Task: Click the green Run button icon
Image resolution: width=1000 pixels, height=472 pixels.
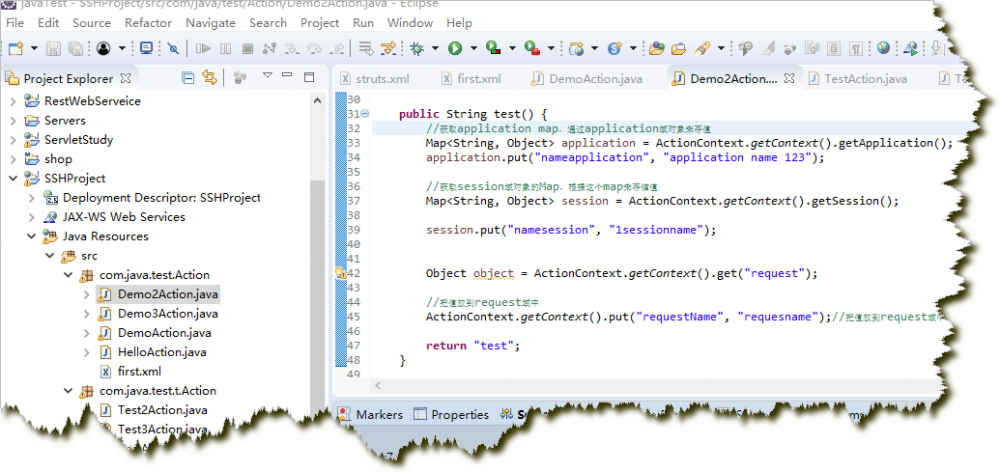Action: coord(455,47)
